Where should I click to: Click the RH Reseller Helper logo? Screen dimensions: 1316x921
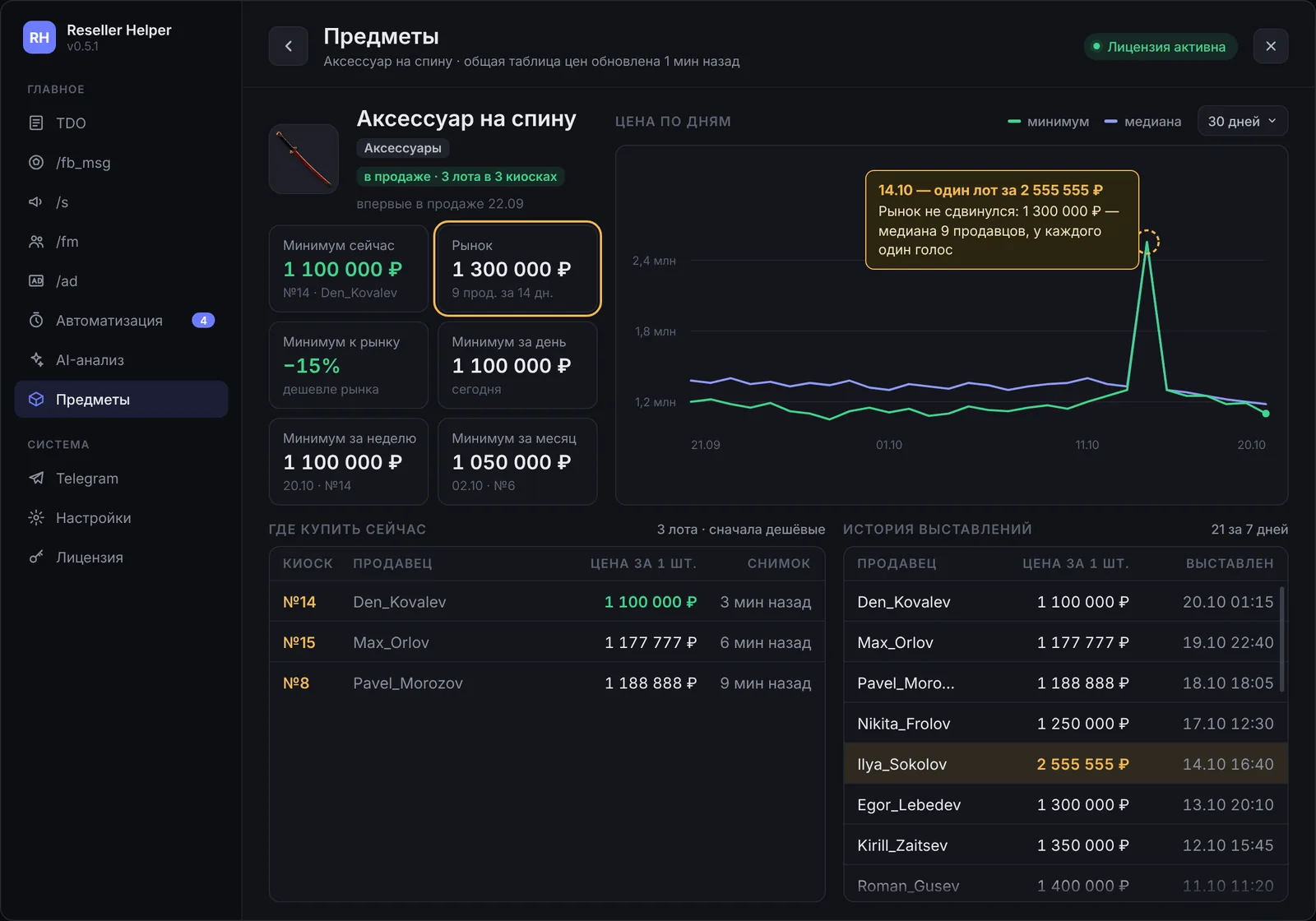39,37
